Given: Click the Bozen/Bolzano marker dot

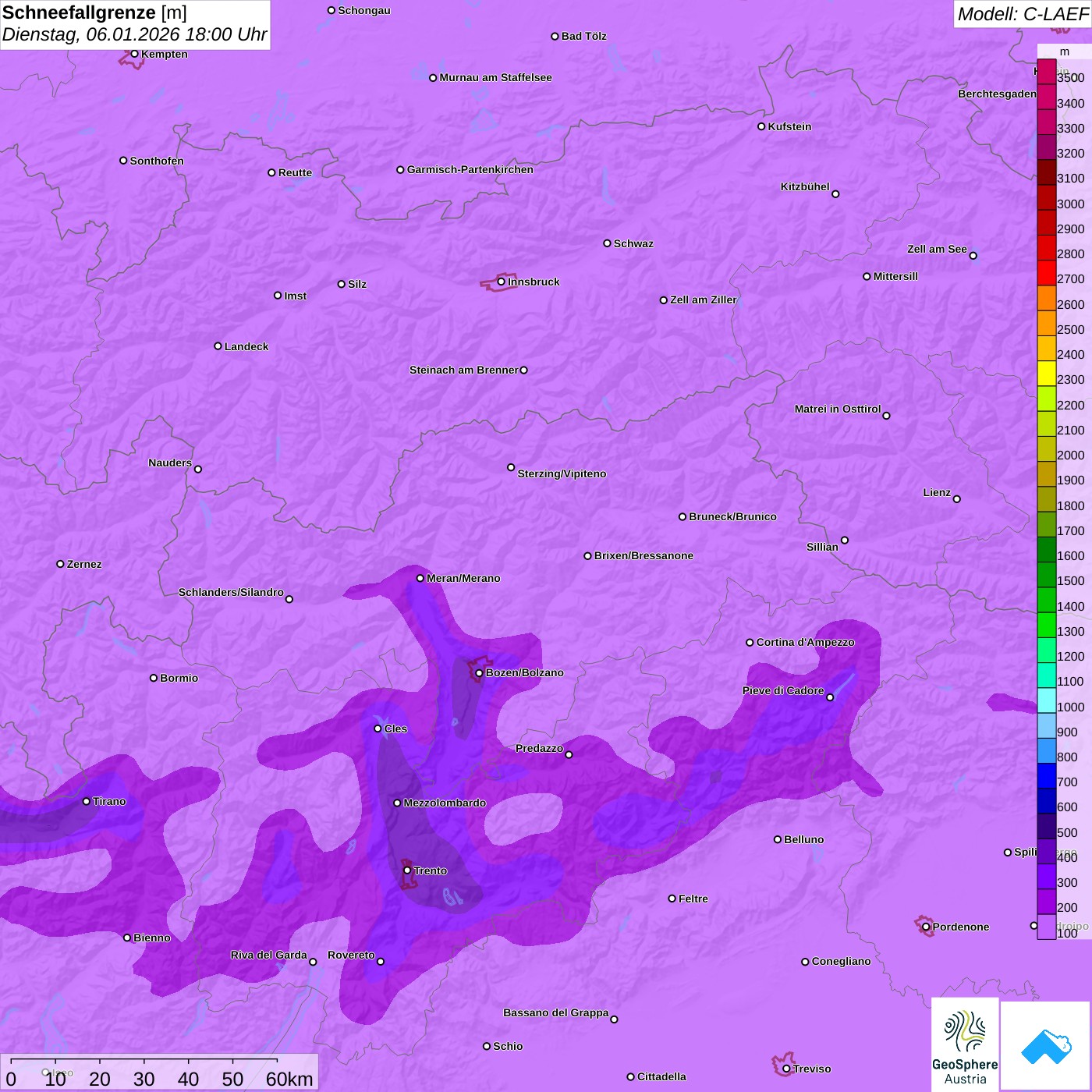Looking at the screenshot, I should coord(480,673).
